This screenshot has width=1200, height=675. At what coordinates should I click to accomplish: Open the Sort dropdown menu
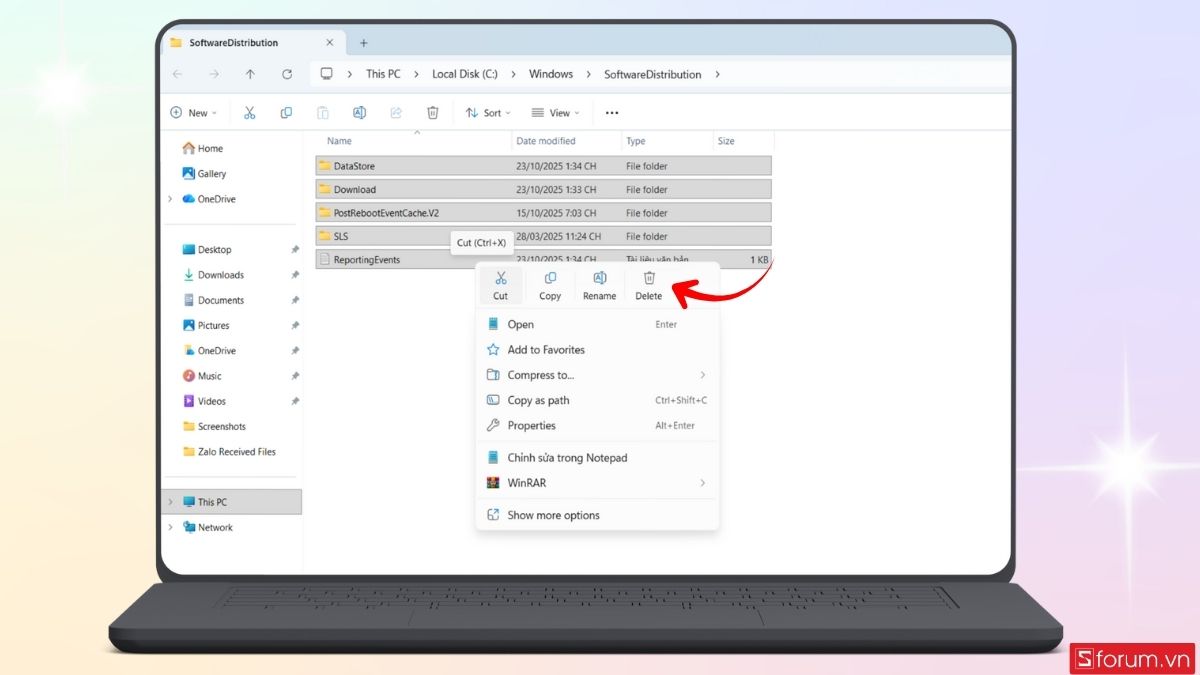pyautogui.click(x=488, y=113)
